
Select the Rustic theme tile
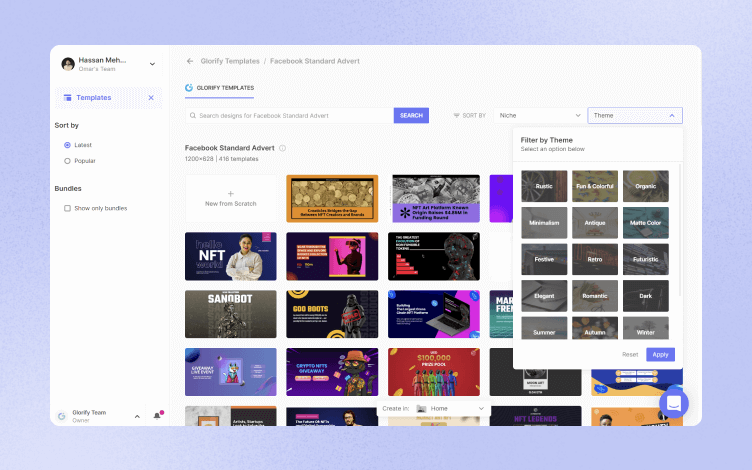[544, 186]
